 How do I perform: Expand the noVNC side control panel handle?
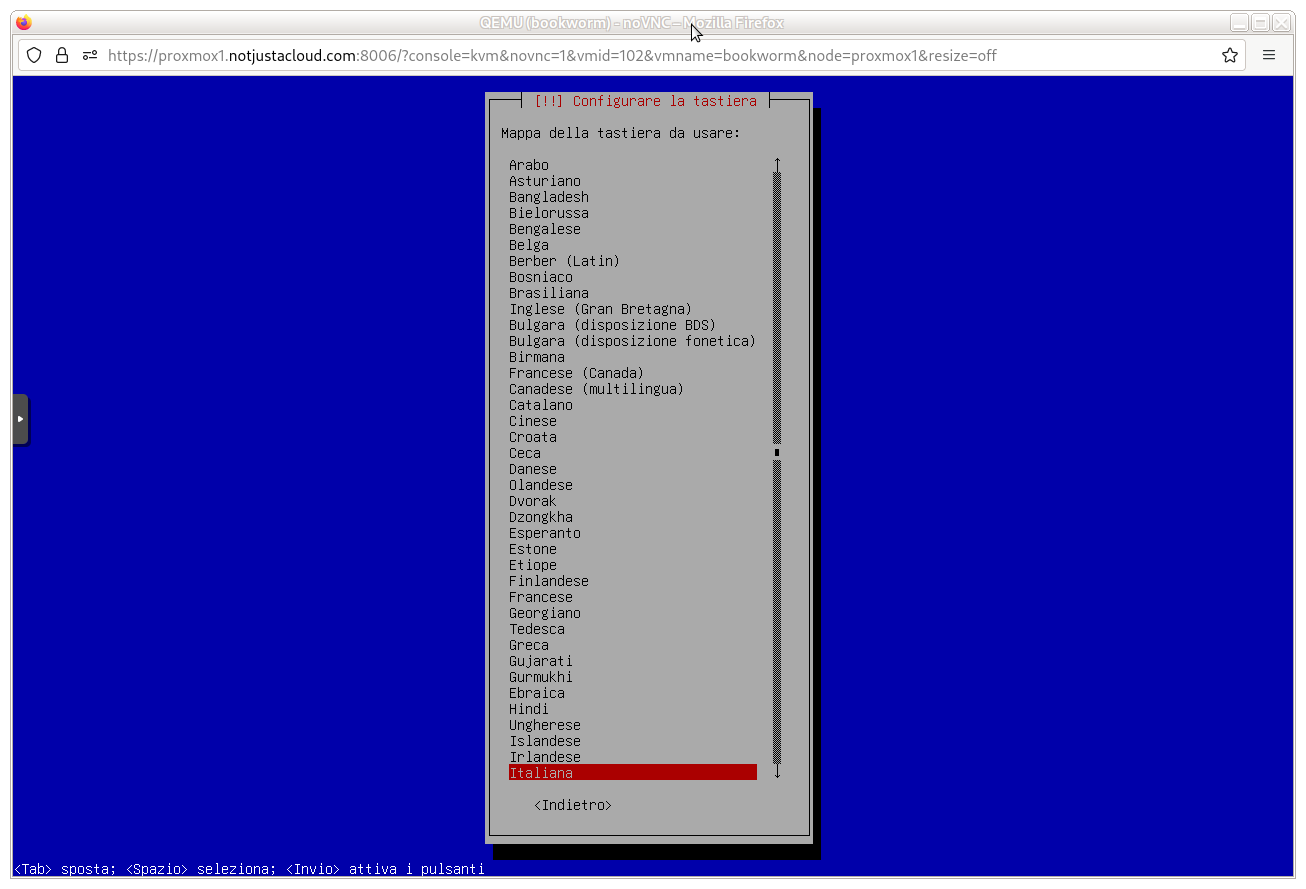click(x=20, y=419)
